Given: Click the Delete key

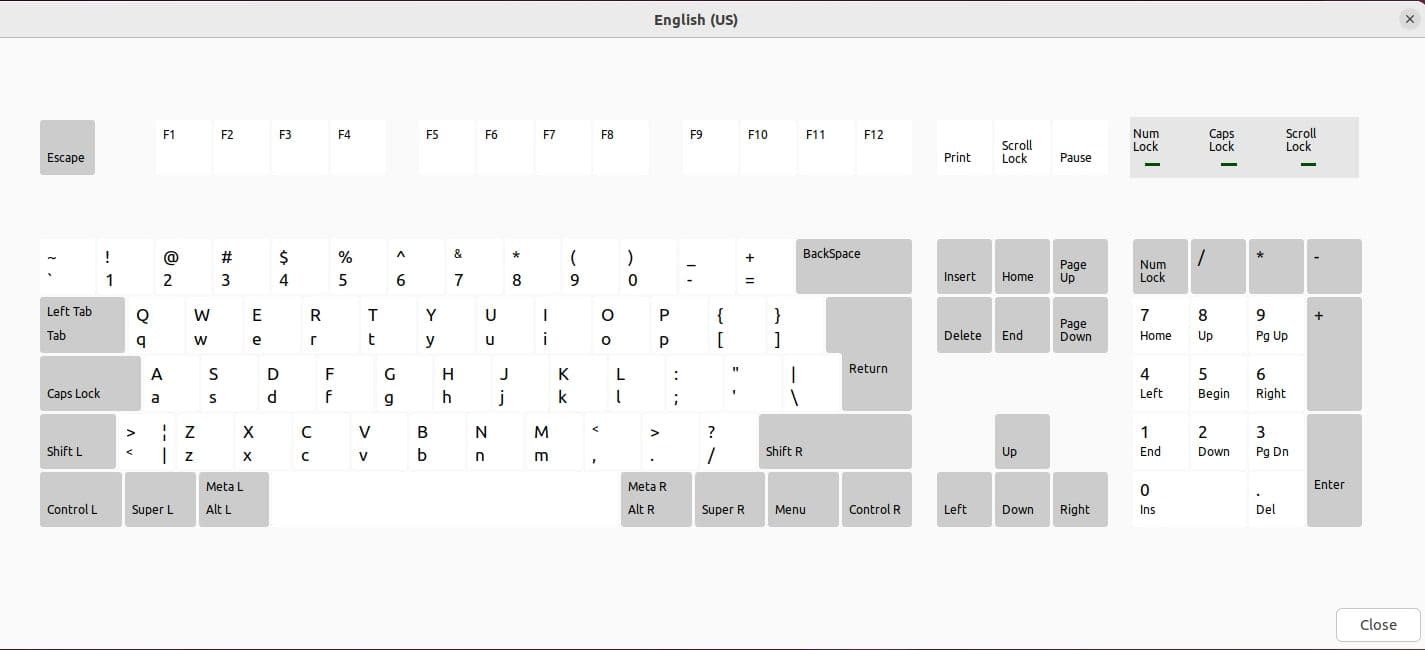Looking at the screenshot, I should pos(962,325).
